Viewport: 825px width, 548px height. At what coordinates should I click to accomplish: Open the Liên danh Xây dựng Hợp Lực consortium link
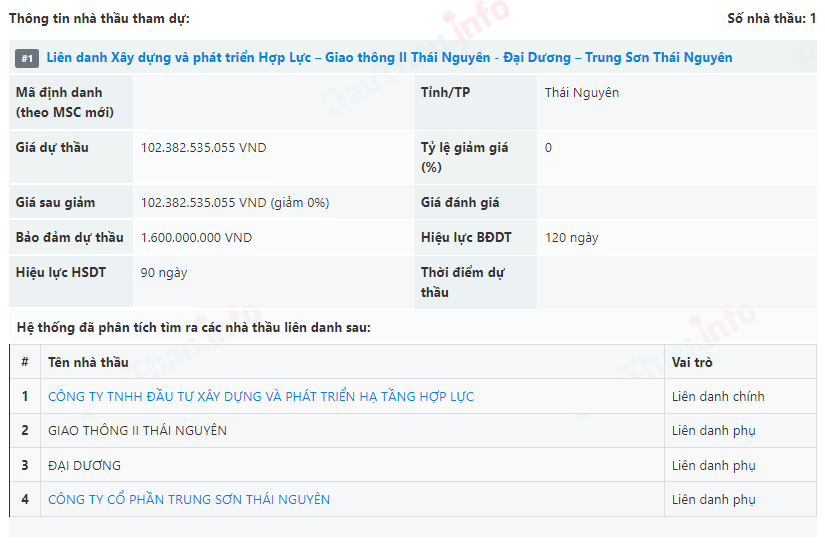pos(389,57)
